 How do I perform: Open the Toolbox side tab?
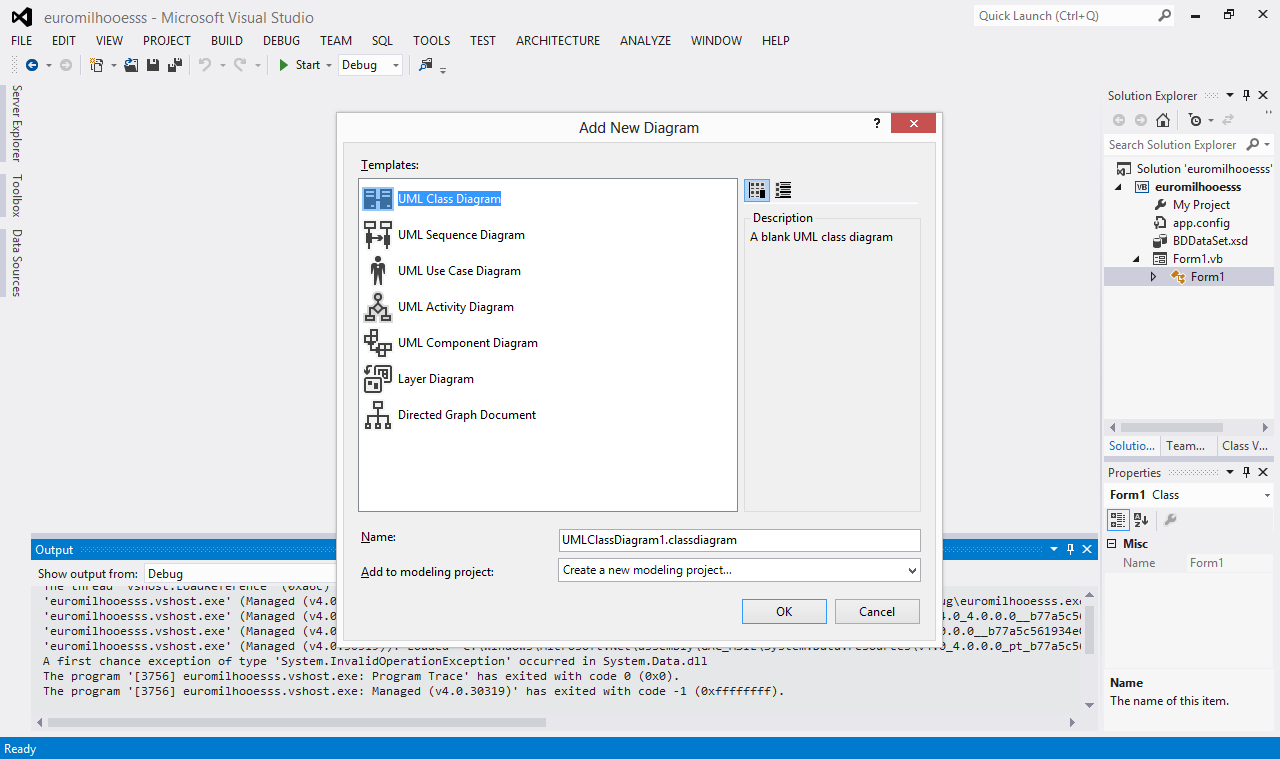pyautogui.click(x=16, y=196)
